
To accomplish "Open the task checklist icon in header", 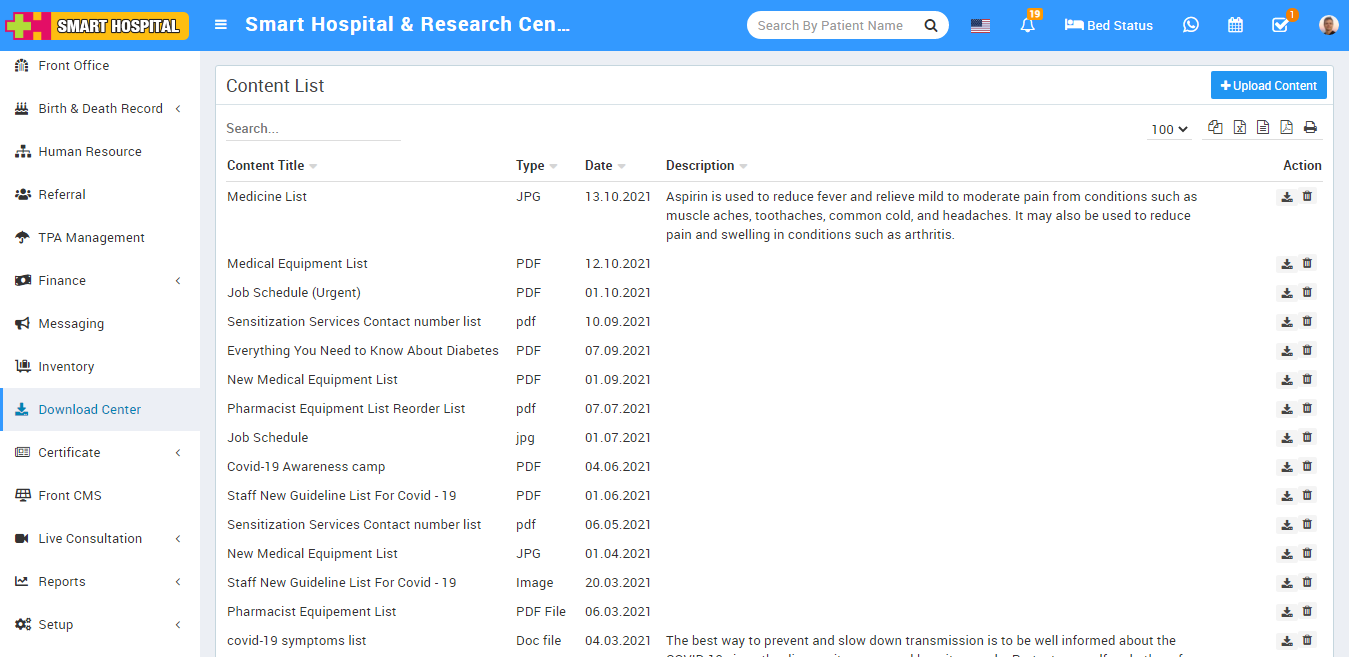I will [1280, 25].
